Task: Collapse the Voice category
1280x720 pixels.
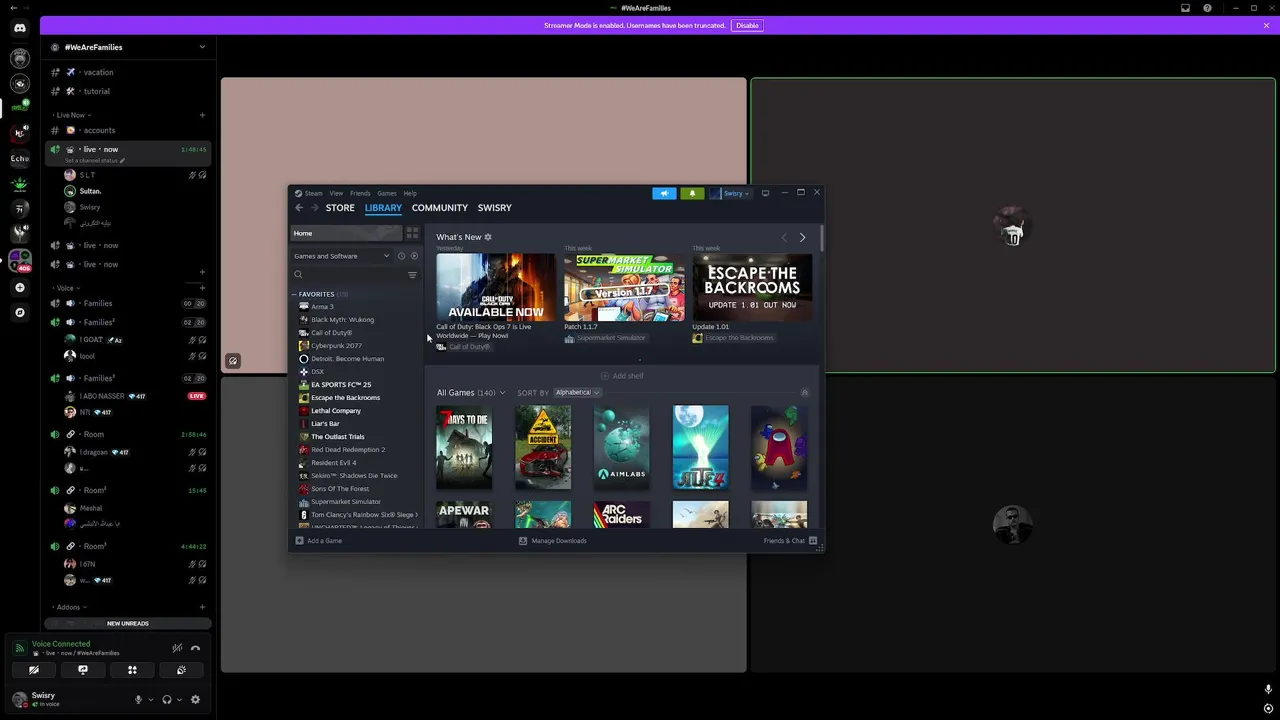Action: [66, 288]
